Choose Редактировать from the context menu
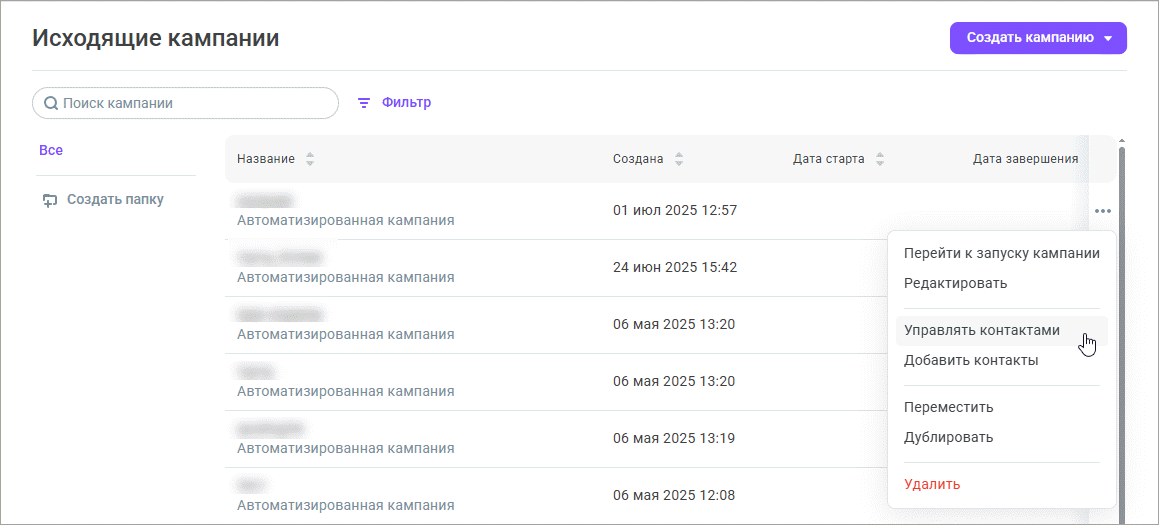This screenshot has width=1159, height=525. click(955, 283)
